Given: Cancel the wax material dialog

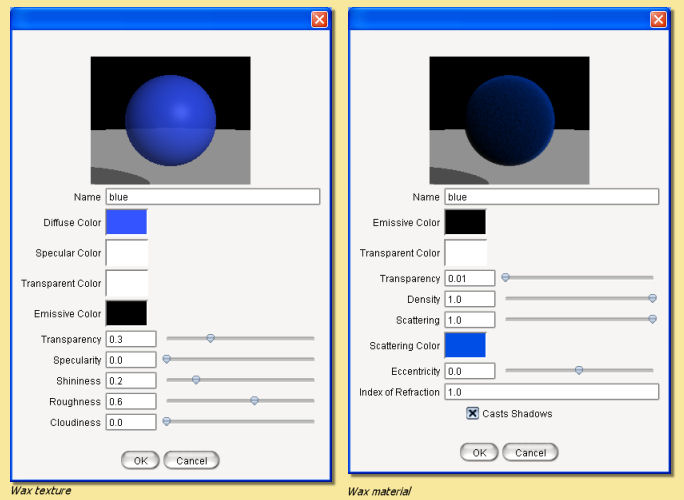Looking at the screenshot, I should (530, 452).
